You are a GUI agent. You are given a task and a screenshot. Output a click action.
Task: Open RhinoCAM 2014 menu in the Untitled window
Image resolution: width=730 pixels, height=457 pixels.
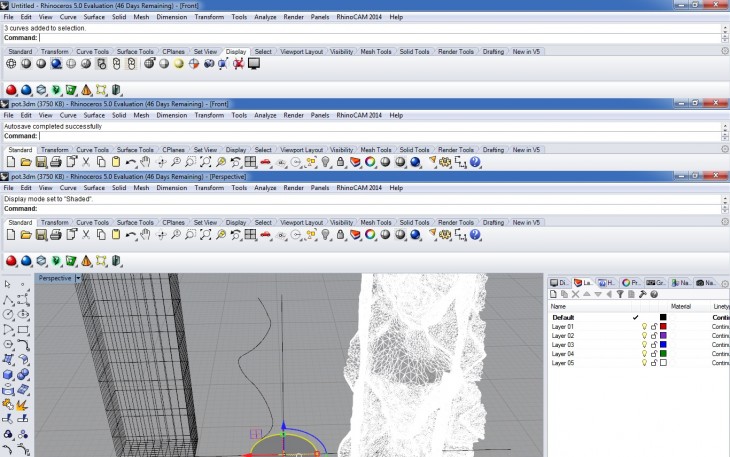(x=359, y=17)
